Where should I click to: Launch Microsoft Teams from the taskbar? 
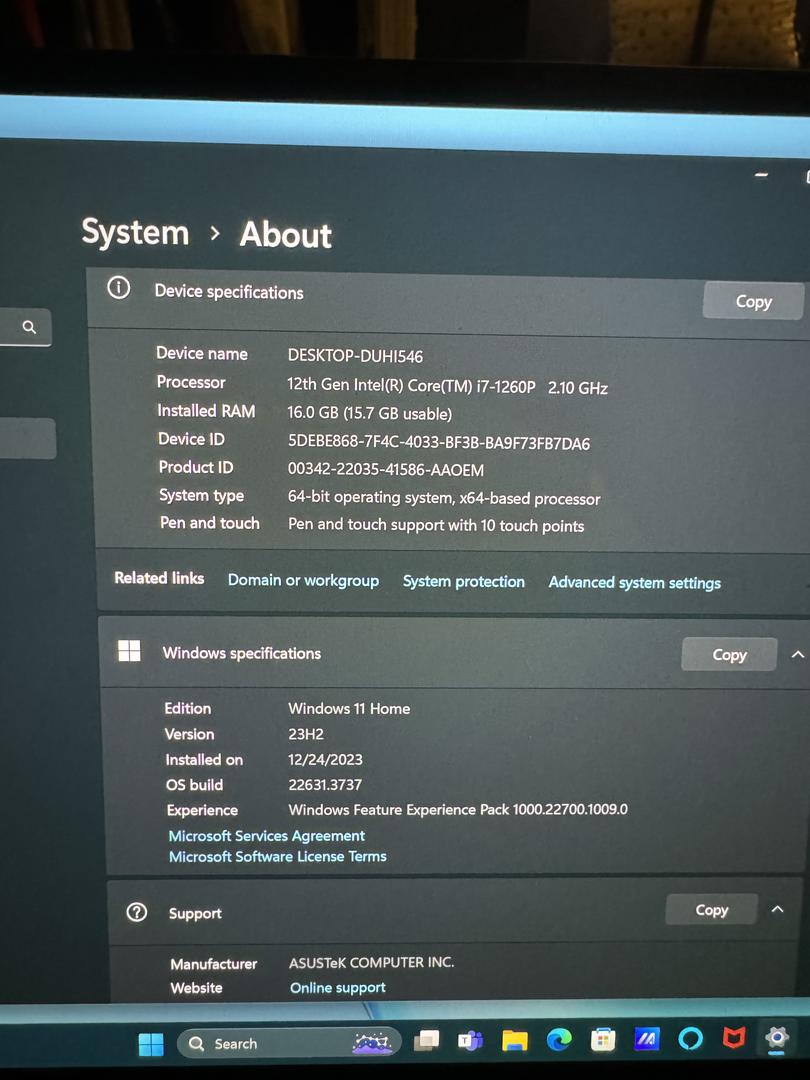tap(470, 1041)
